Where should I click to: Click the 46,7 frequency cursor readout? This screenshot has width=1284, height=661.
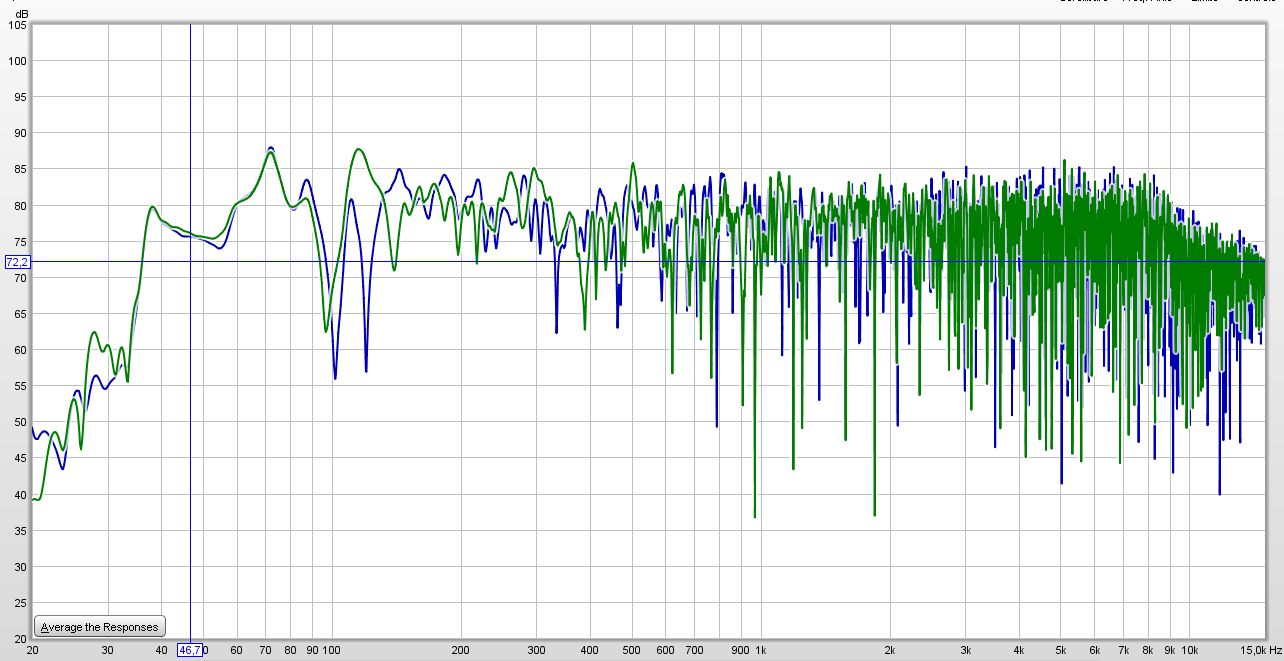tap(190, 650)
